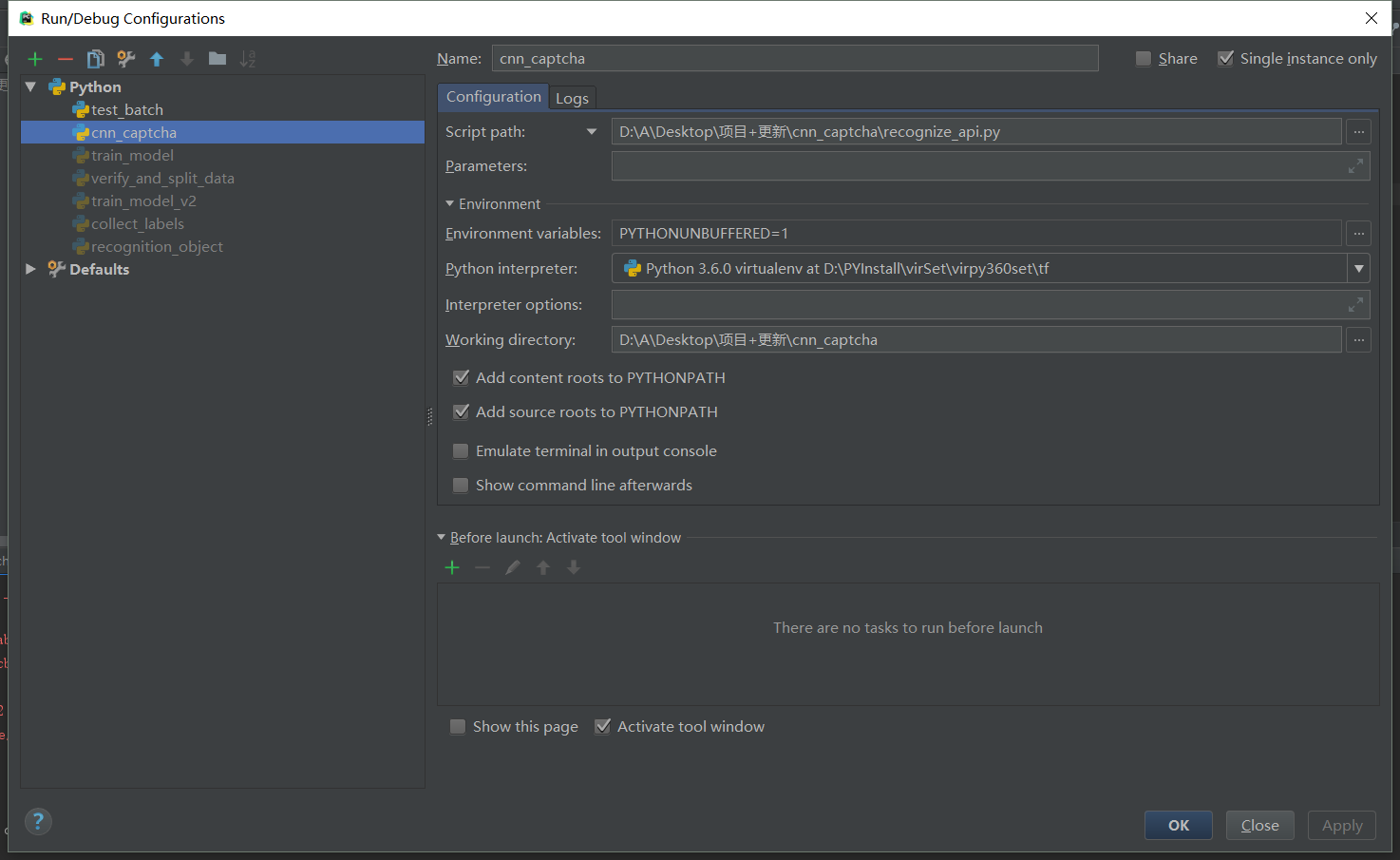Move configuration down in the list toolbar
1400x860 pixels.
[x=187, y=59]
